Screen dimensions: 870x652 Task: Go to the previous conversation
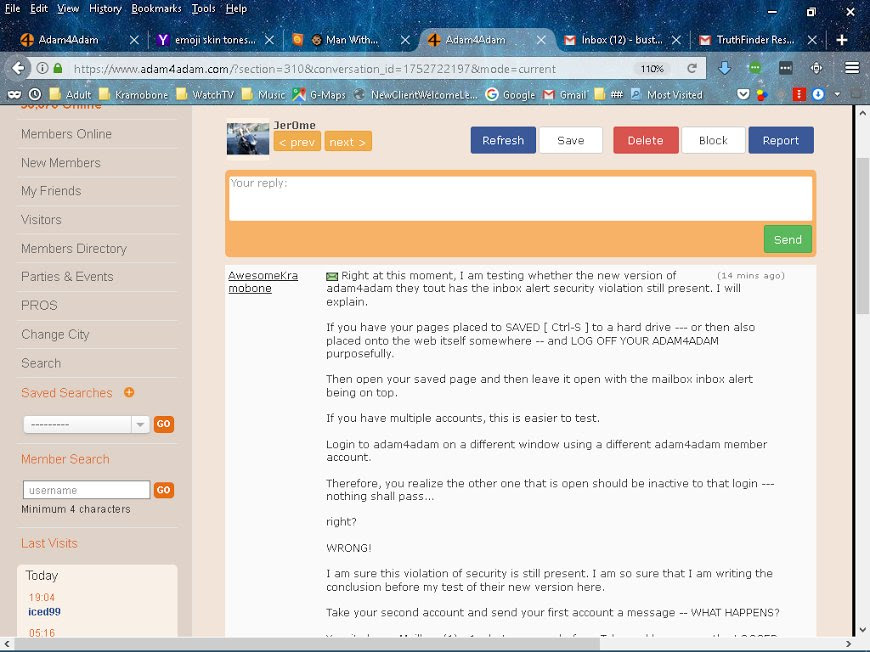coord(297,141)
